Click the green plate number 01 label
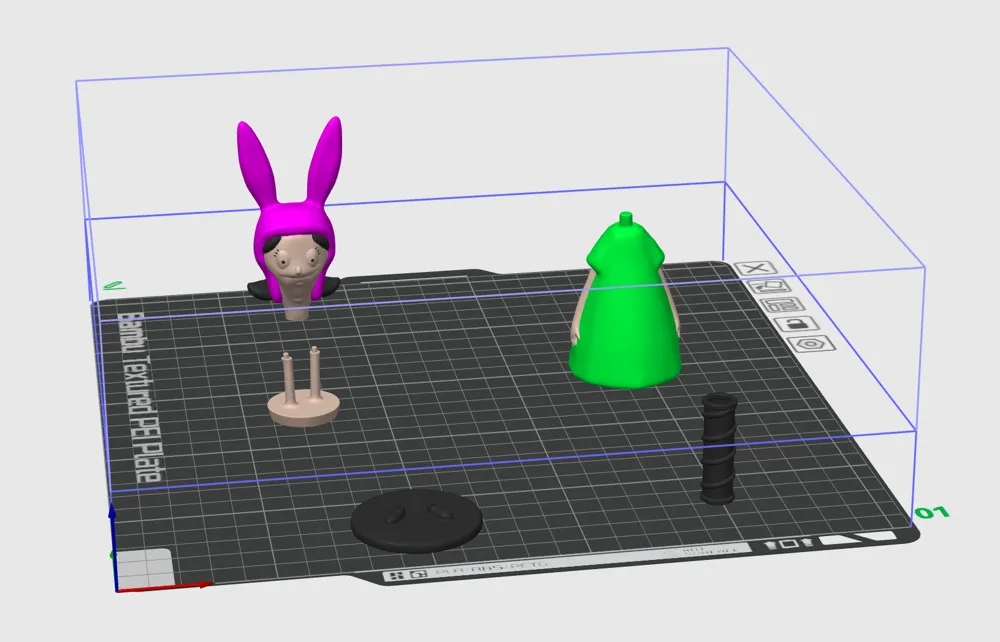Image resolution: width=1000 pixels, height=642 pixels. [x=932, y=513]
